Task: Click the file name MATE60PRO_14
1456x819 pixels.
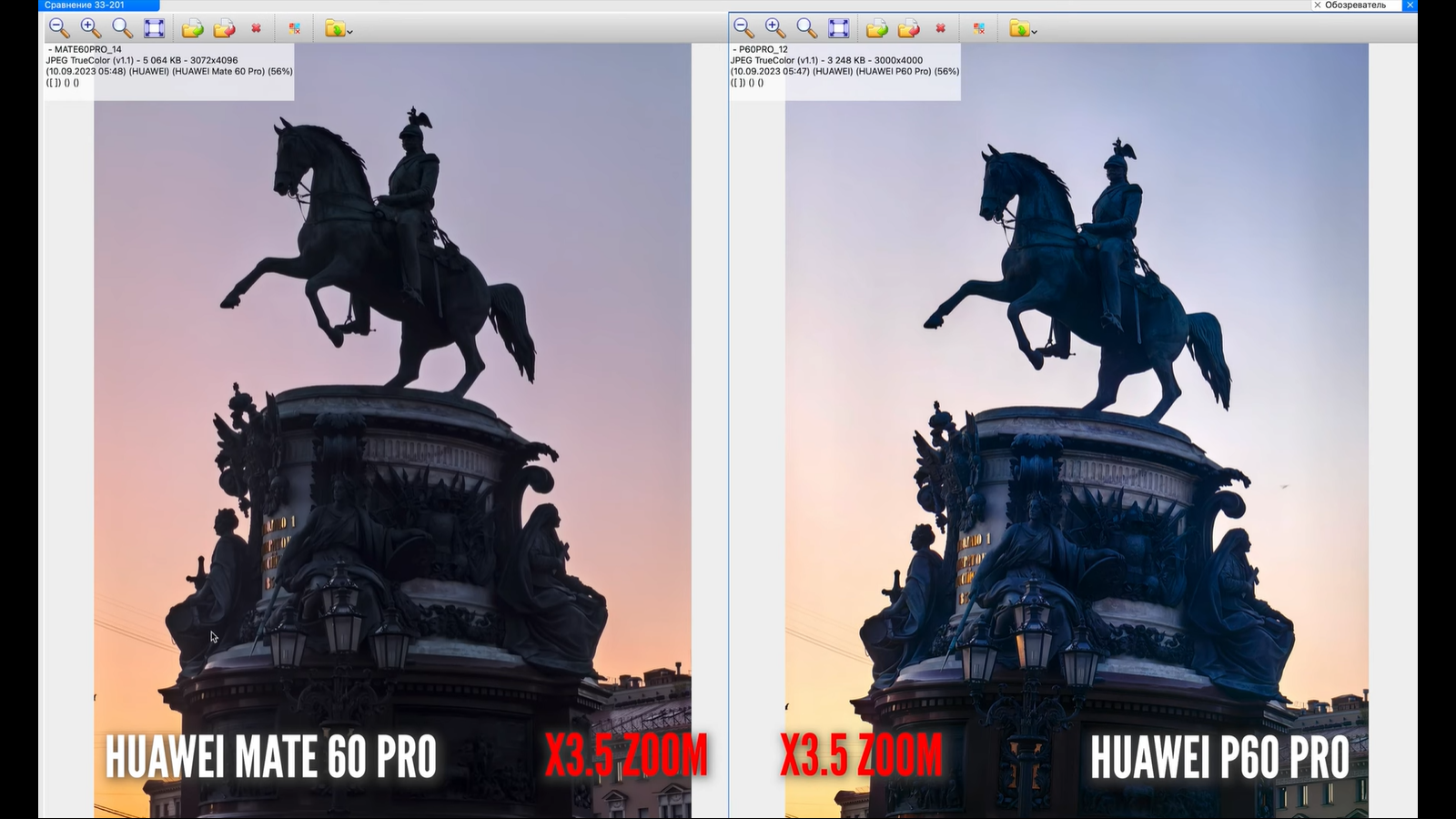Action: (x=87, y=50)
